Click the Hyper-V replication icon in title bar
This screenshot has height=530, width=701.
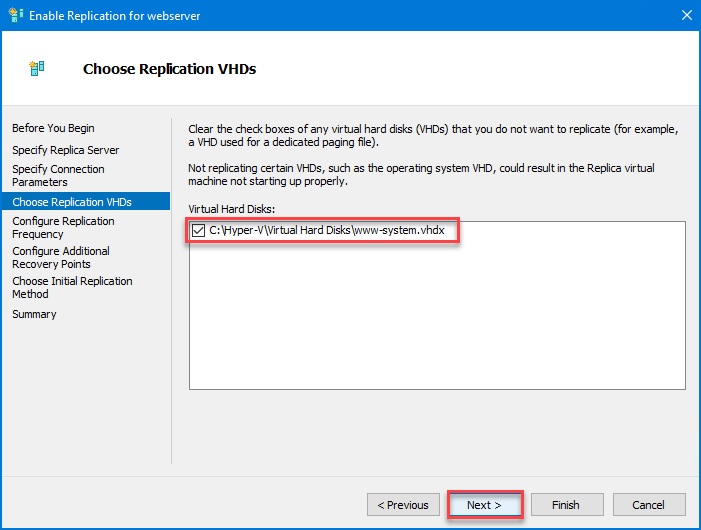click(x=14, y=14)
